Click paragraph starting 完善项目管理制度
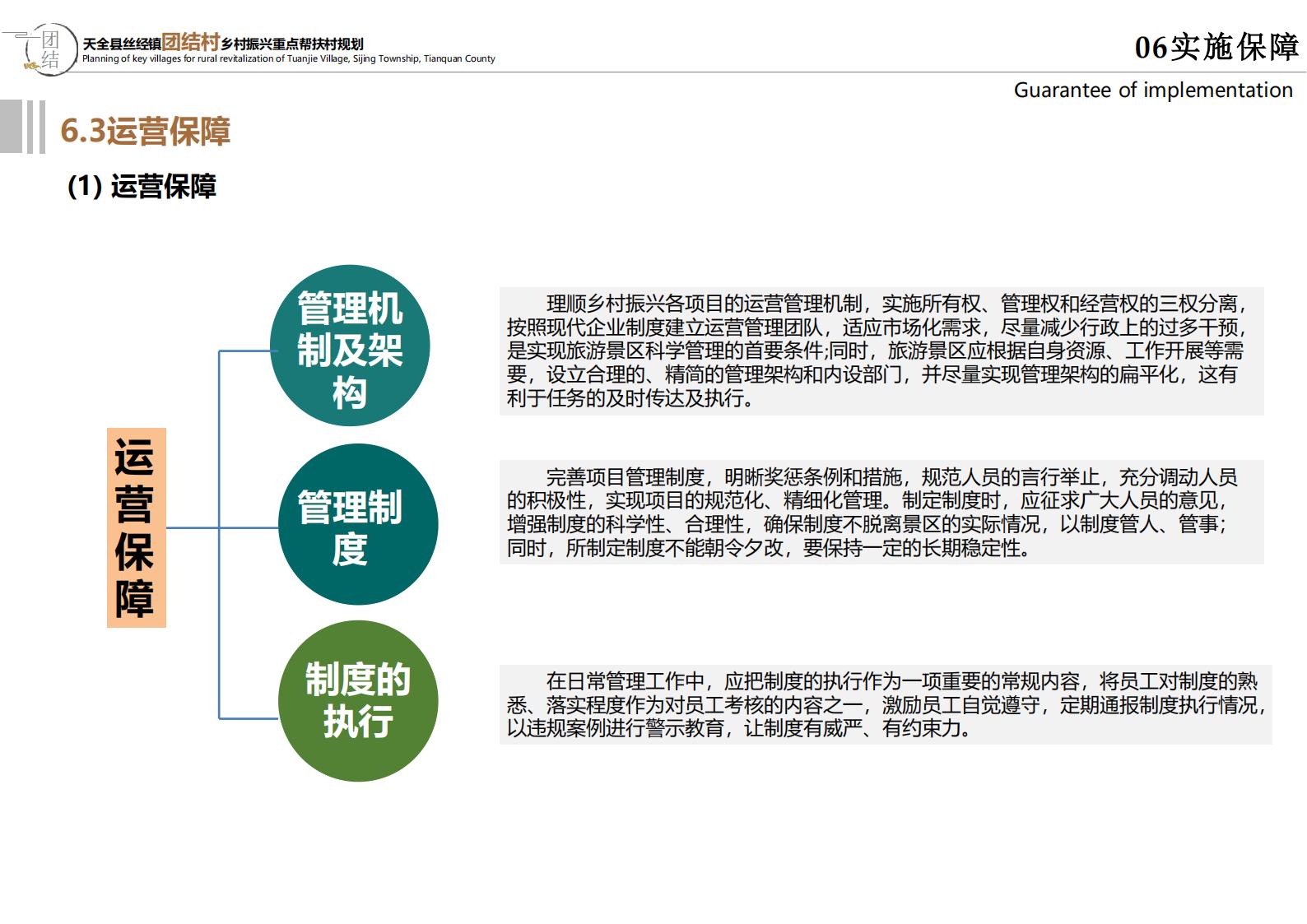Image resolution: width=1307 pixels, height=924 pixels. pyautogui.click(x=881, y=512)
